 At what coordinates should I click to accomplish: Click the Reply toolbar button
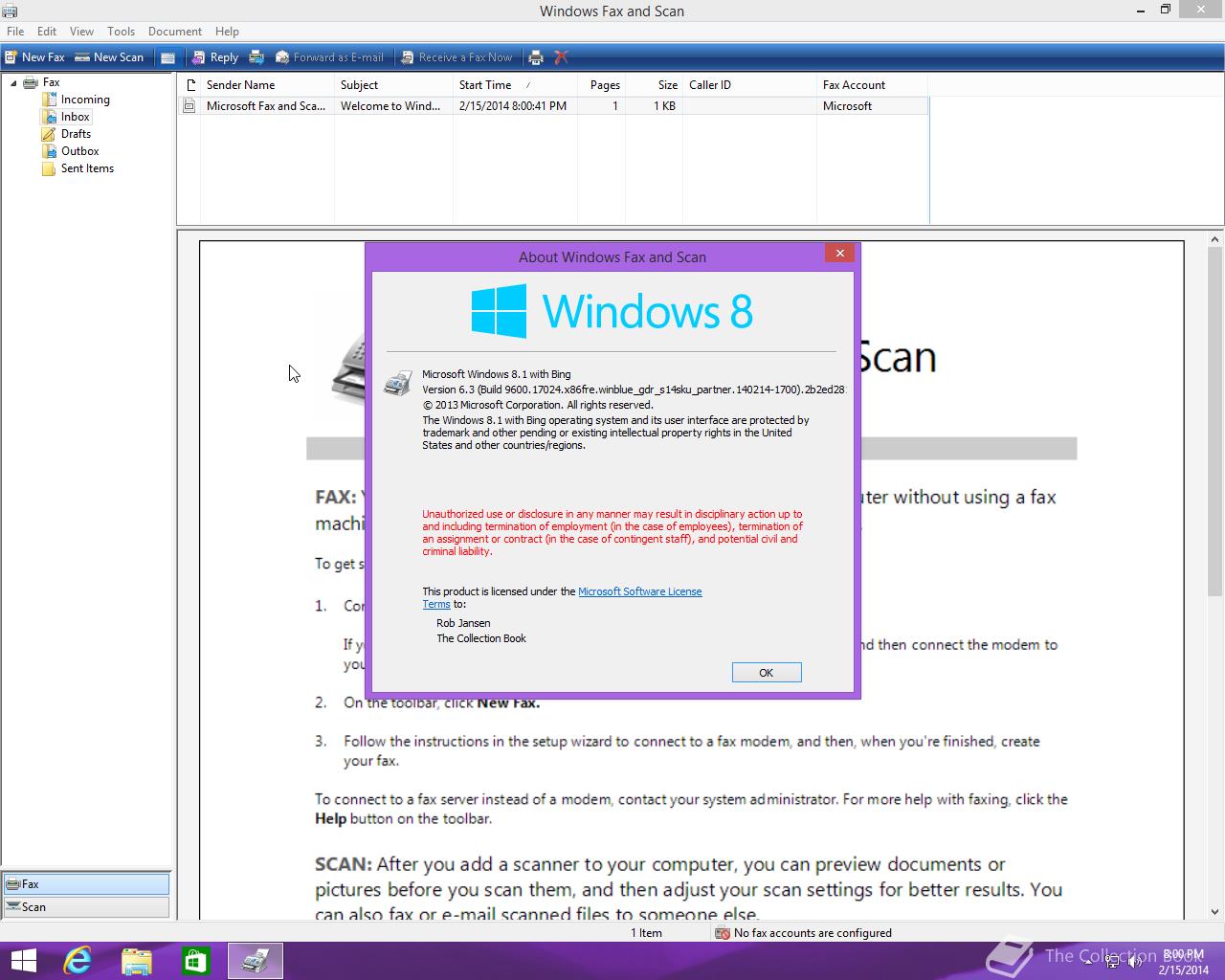(215, 57)
